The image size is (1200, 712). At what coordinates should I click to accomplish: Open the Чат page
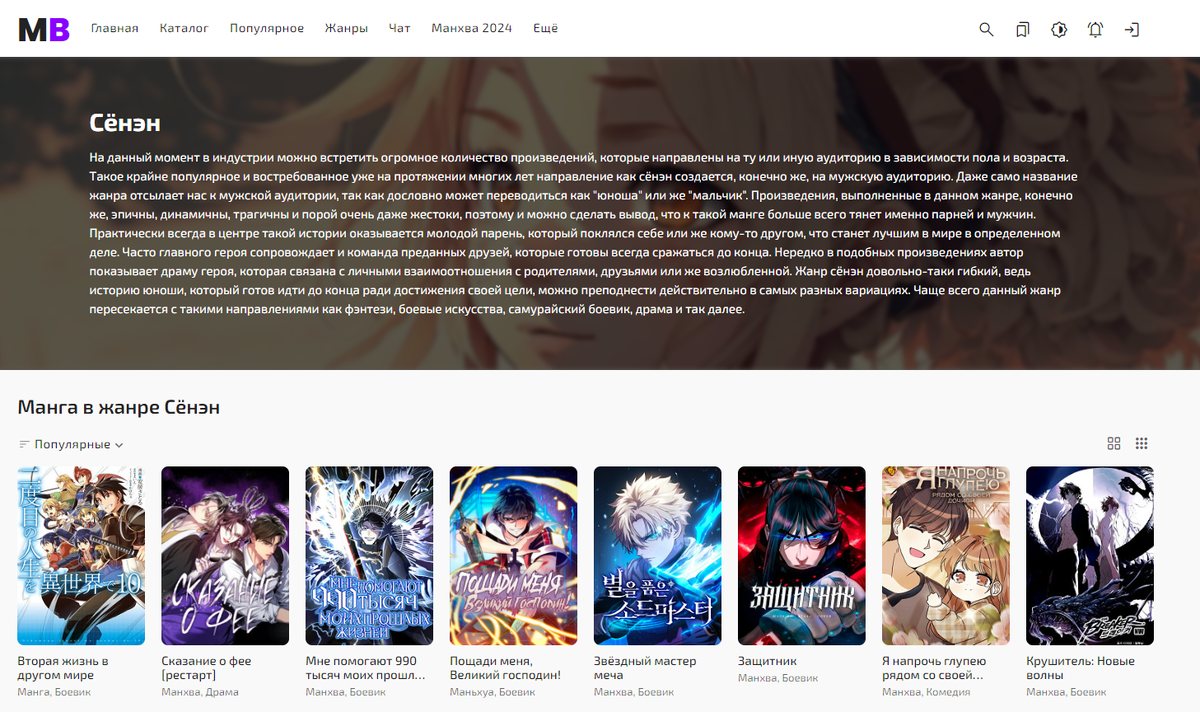tap(399, 29)
